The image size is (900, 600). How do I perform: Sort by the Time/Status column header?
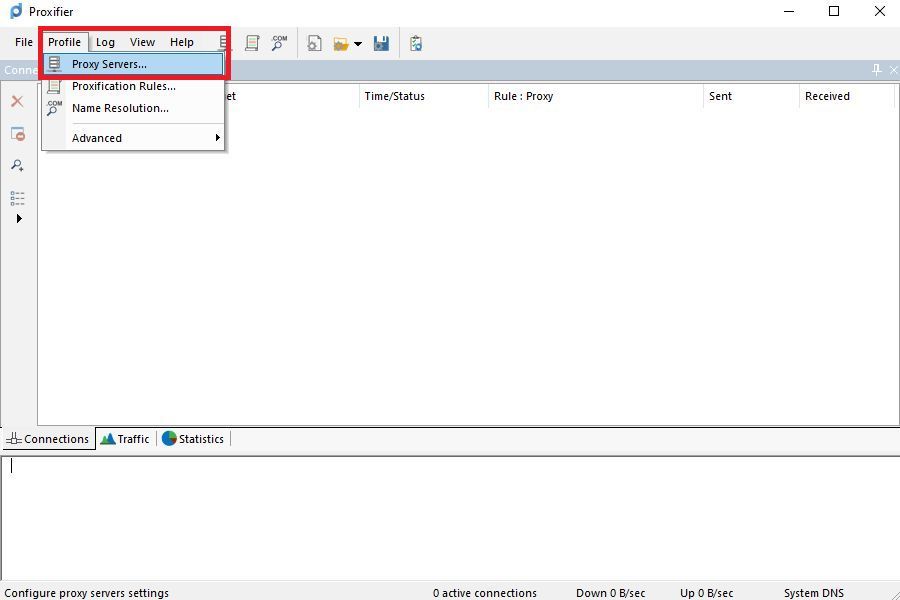(x=424, y=96)
